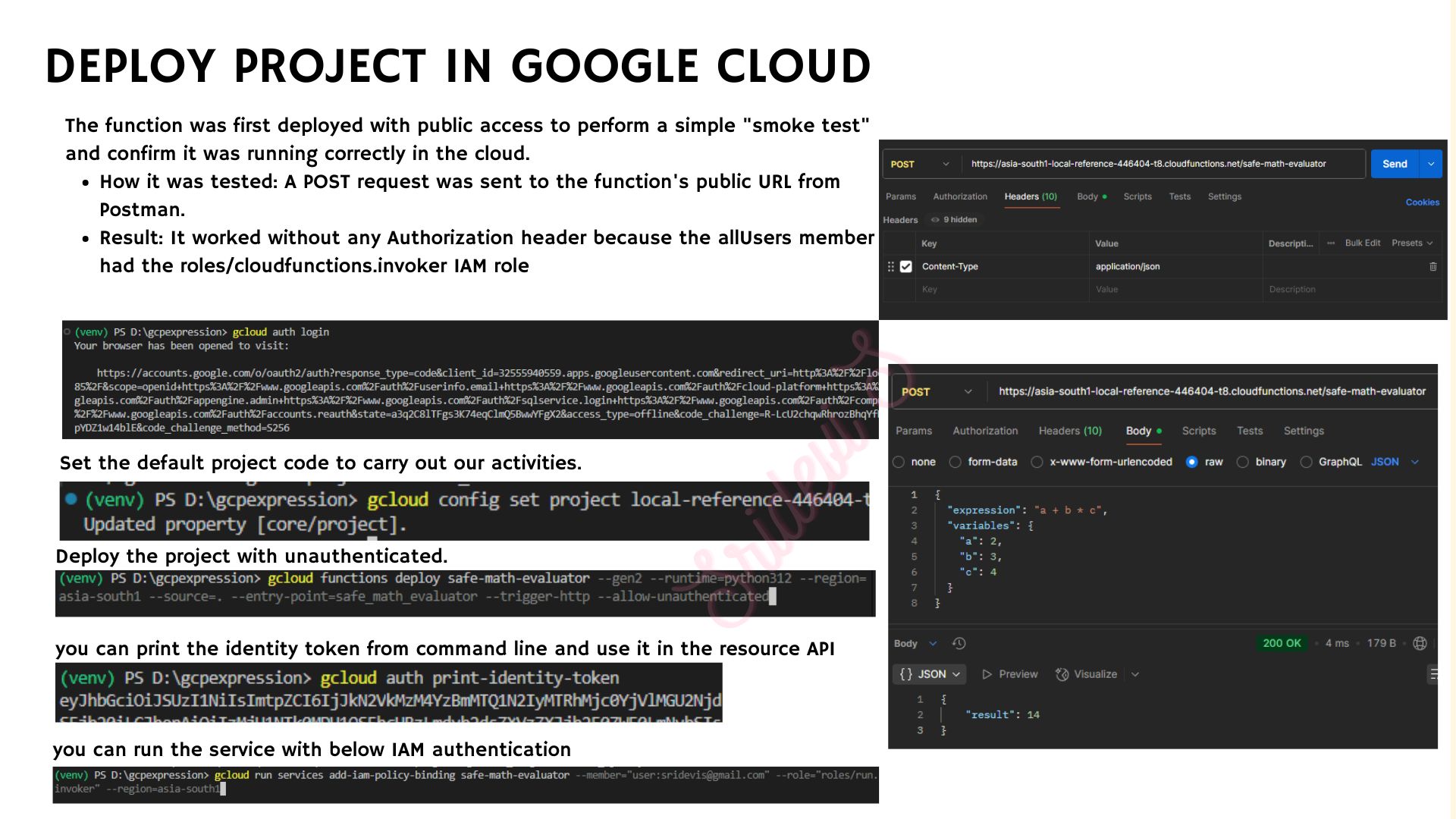Open the POST method dropdown in the Headers panel

tap(921, 164)
